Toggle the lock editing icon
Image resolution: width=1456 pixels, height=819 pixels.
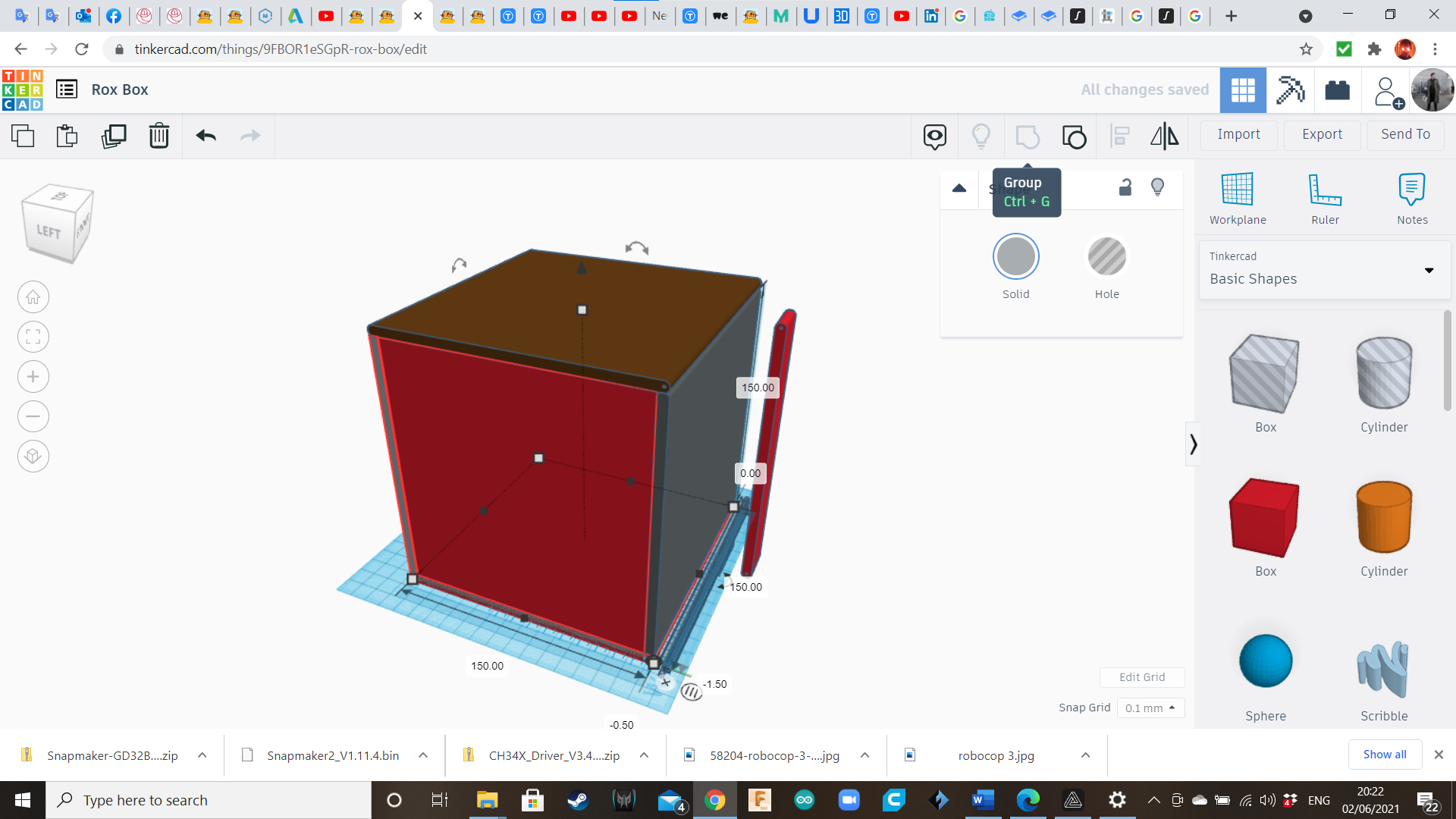click(1125, 187)
